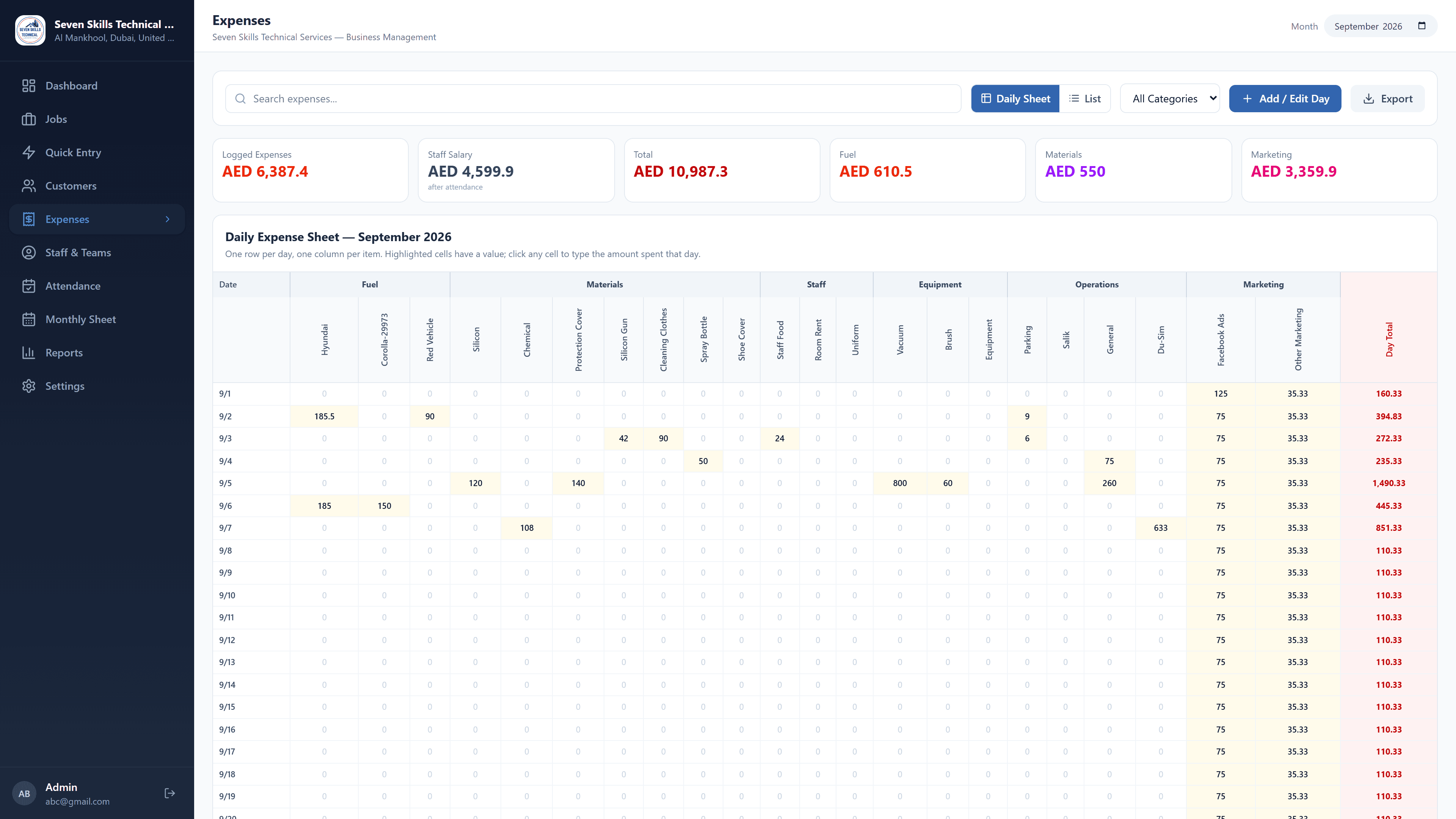Screen dimensions: 1456x819
Task: Click the Day Total 1,490.33 value
Action: click(1389, 483)
